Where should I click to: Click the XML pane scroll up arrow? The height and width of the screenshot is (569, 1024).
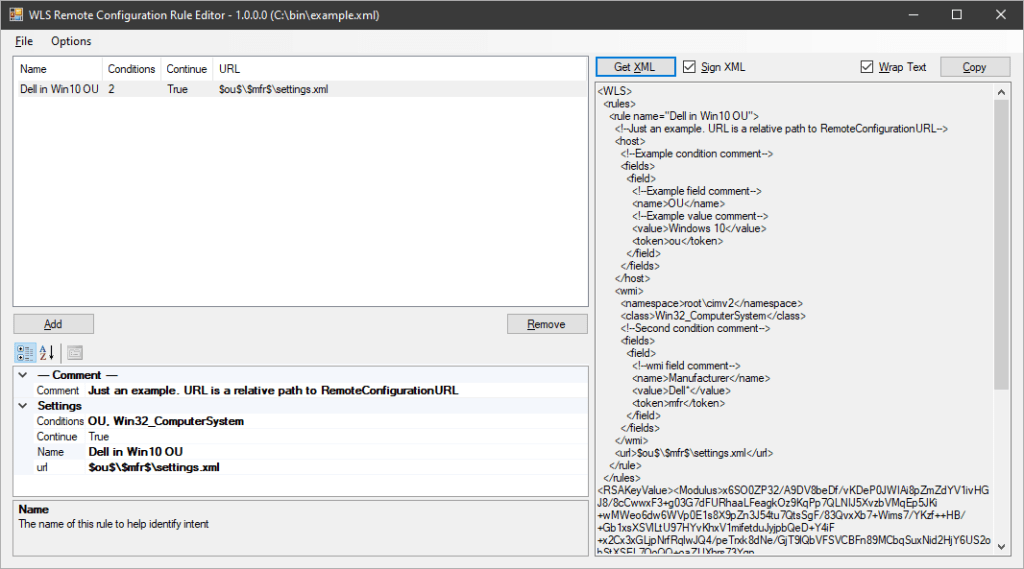point(1002,91)
